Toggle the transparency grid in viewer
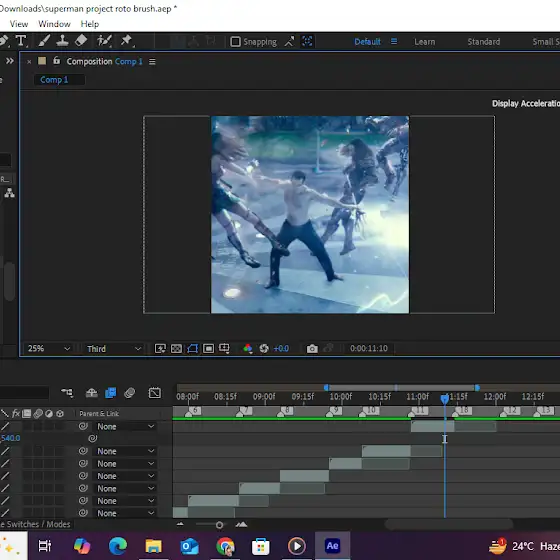This screenshot has width=560, height=560. pos(176,349)
